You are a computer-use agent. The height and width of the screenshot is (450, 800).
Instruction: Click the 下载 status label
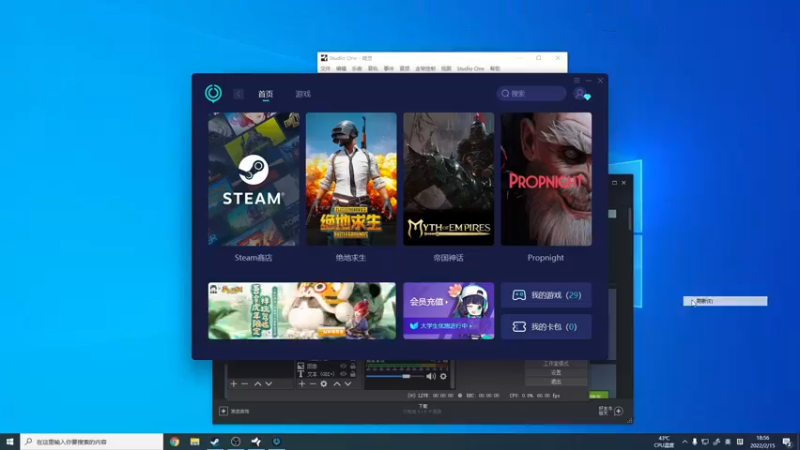pos(423,406)
